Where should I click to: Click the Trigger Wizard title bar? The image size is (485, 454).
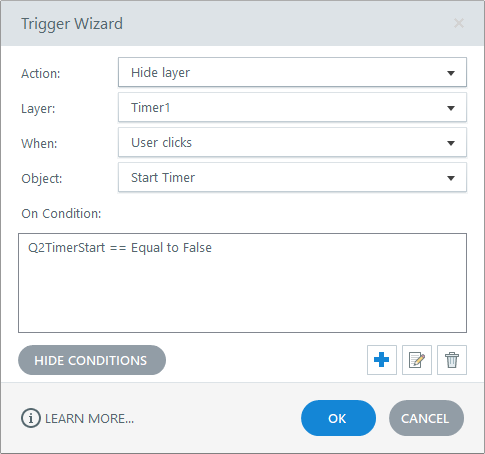[x=233, y=23]
